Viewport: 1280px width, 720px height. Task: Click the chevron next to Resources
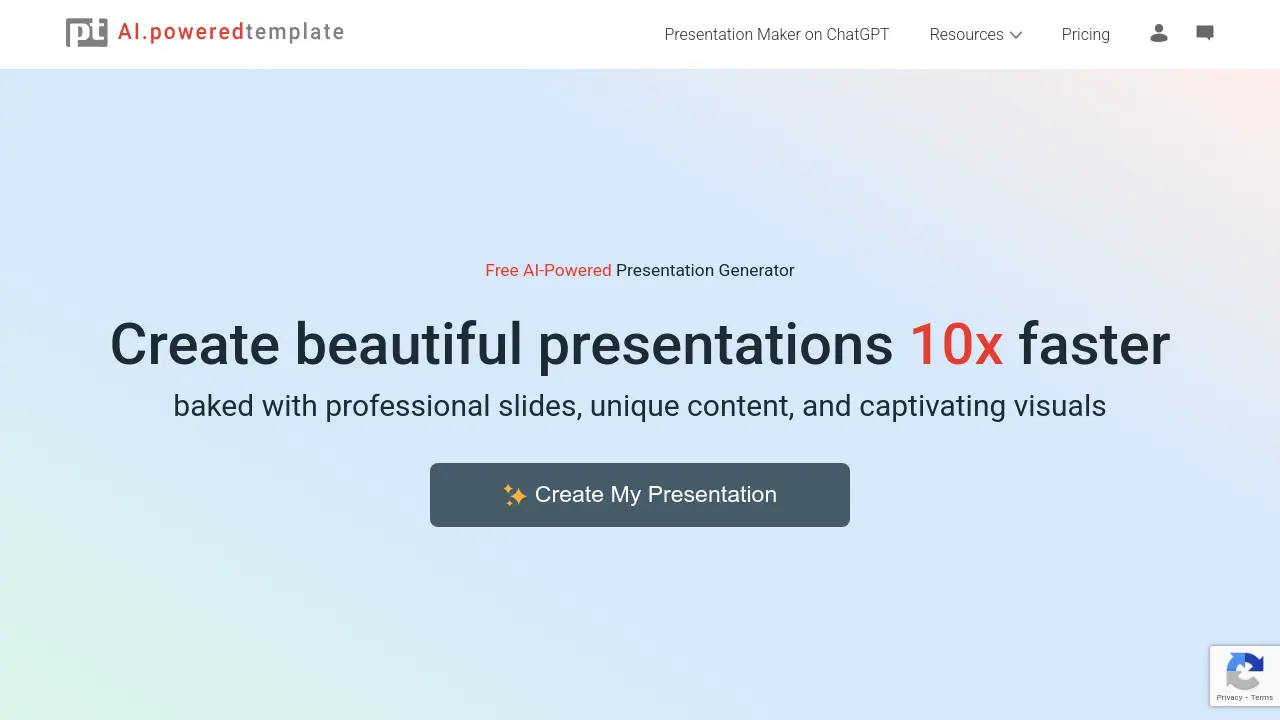click(1016, 35)
